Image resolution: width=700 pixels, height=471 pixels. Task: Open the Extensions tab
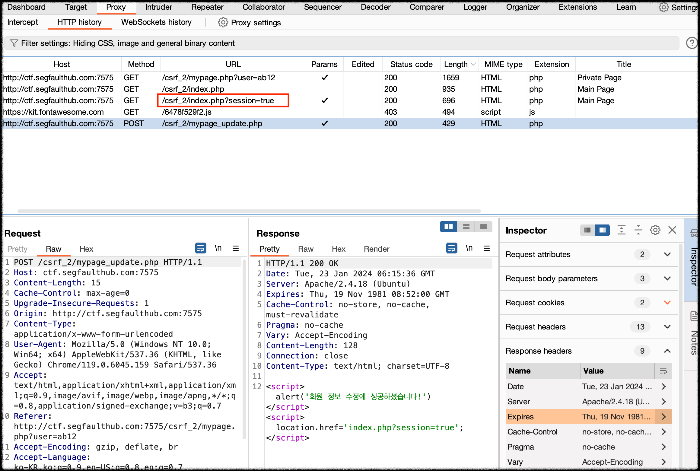pos(578,7)
